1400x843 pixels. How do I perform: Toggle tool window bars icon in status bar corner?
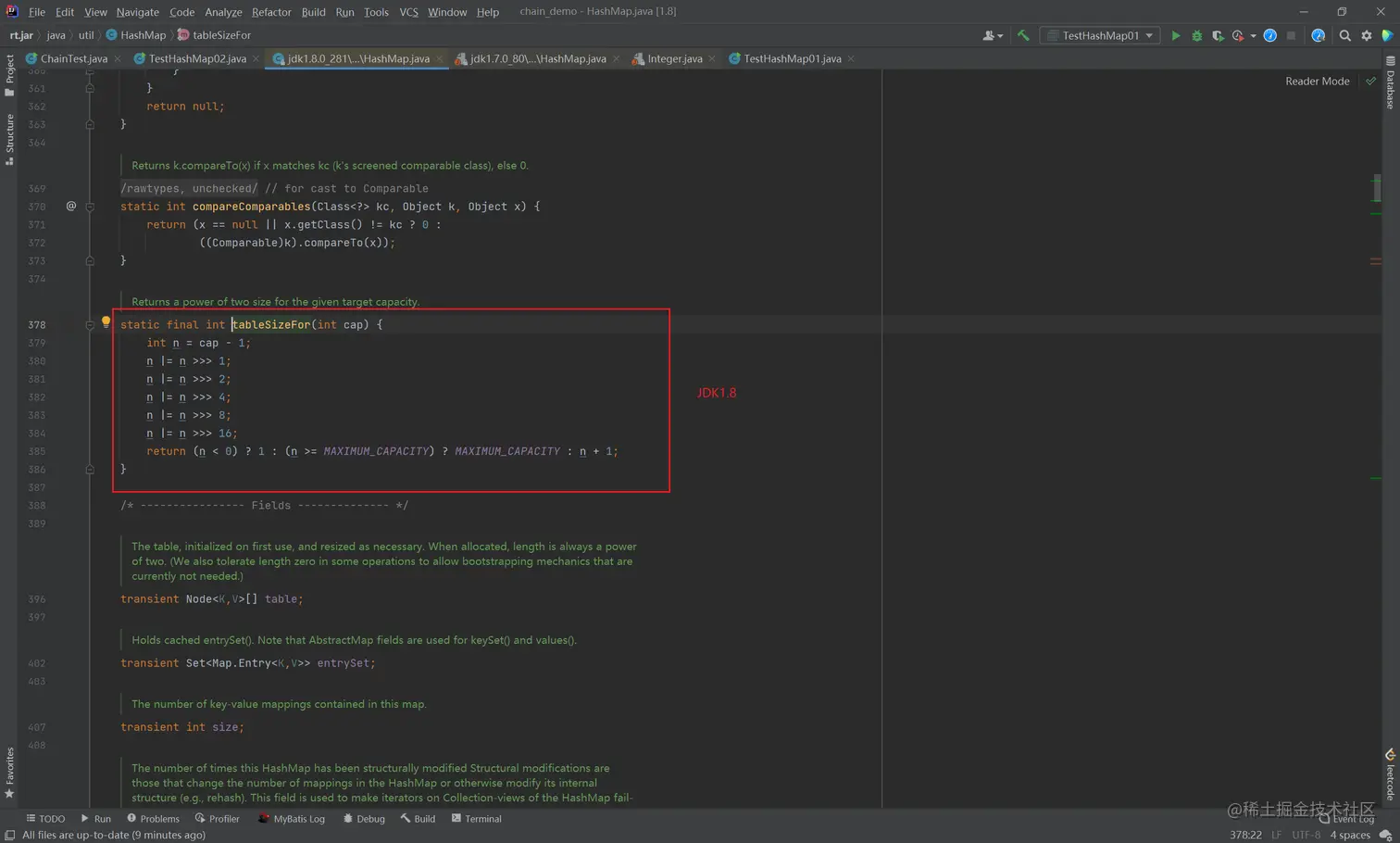click(x=9, y=836)
